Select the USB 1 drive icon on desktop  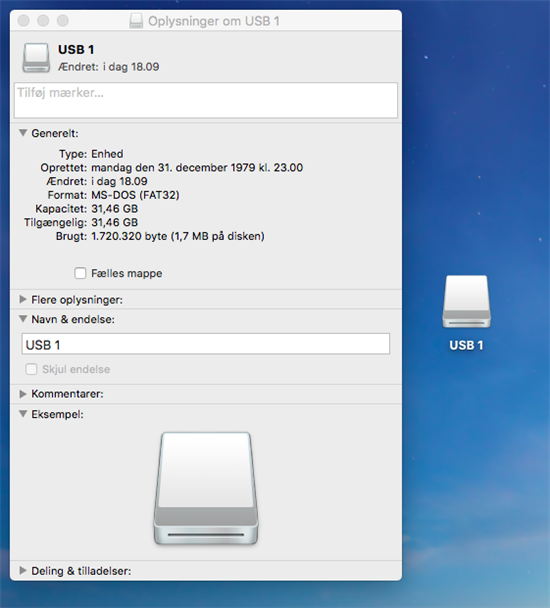[x=466, y=302]
